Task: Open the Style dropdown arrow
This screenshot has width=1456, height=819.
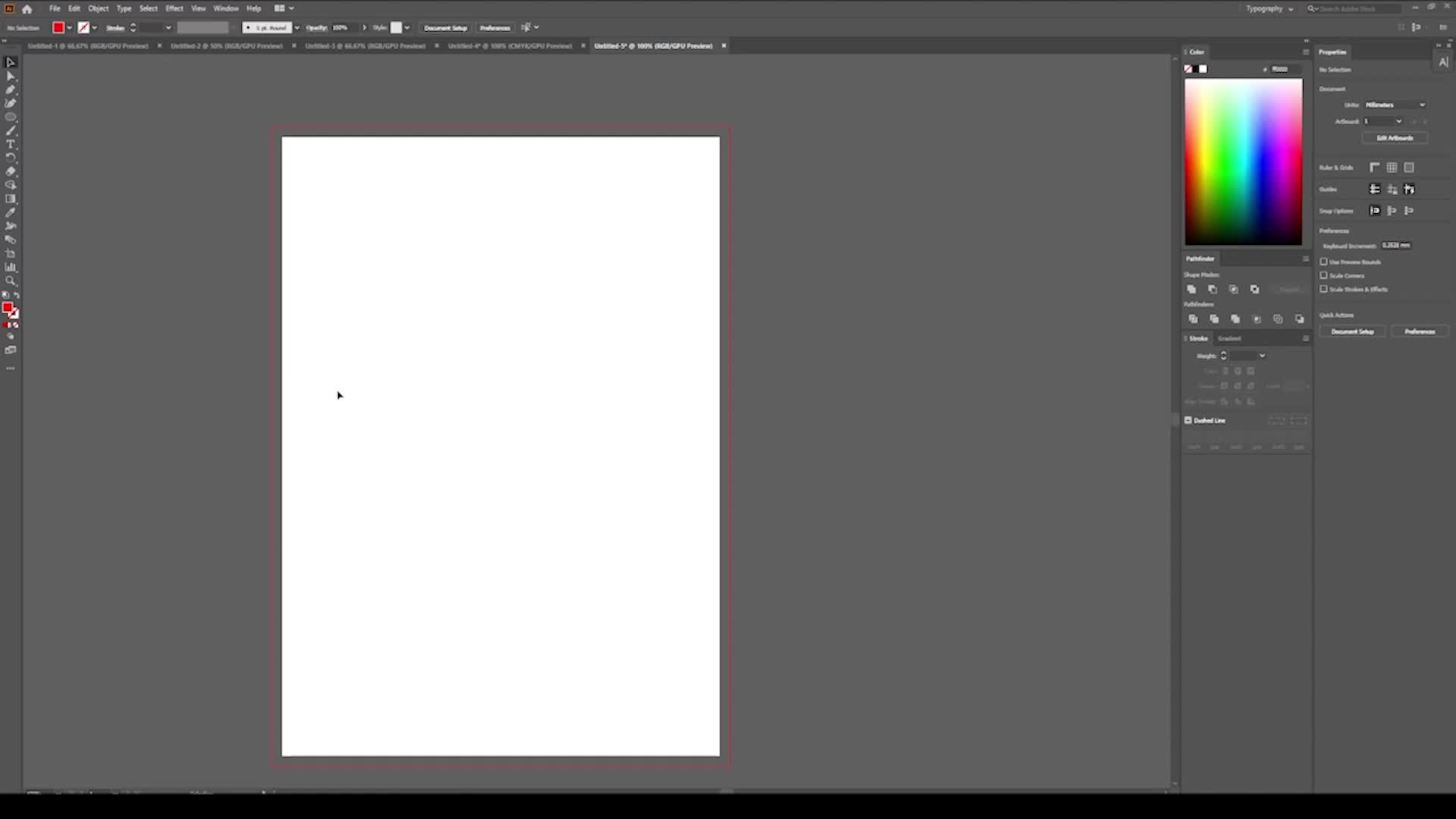Action: [x=407, y=28]
